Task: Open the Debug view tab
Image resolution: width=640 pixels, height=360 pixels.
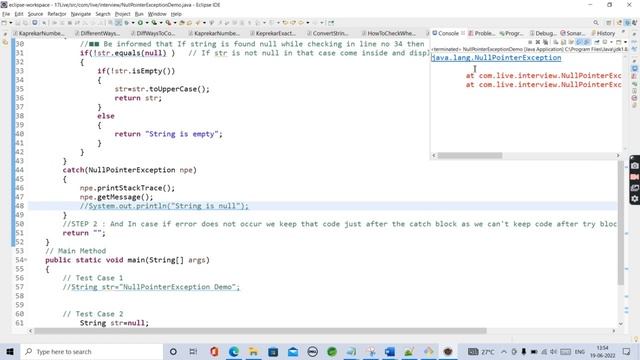Action: [x=543, y=33]
